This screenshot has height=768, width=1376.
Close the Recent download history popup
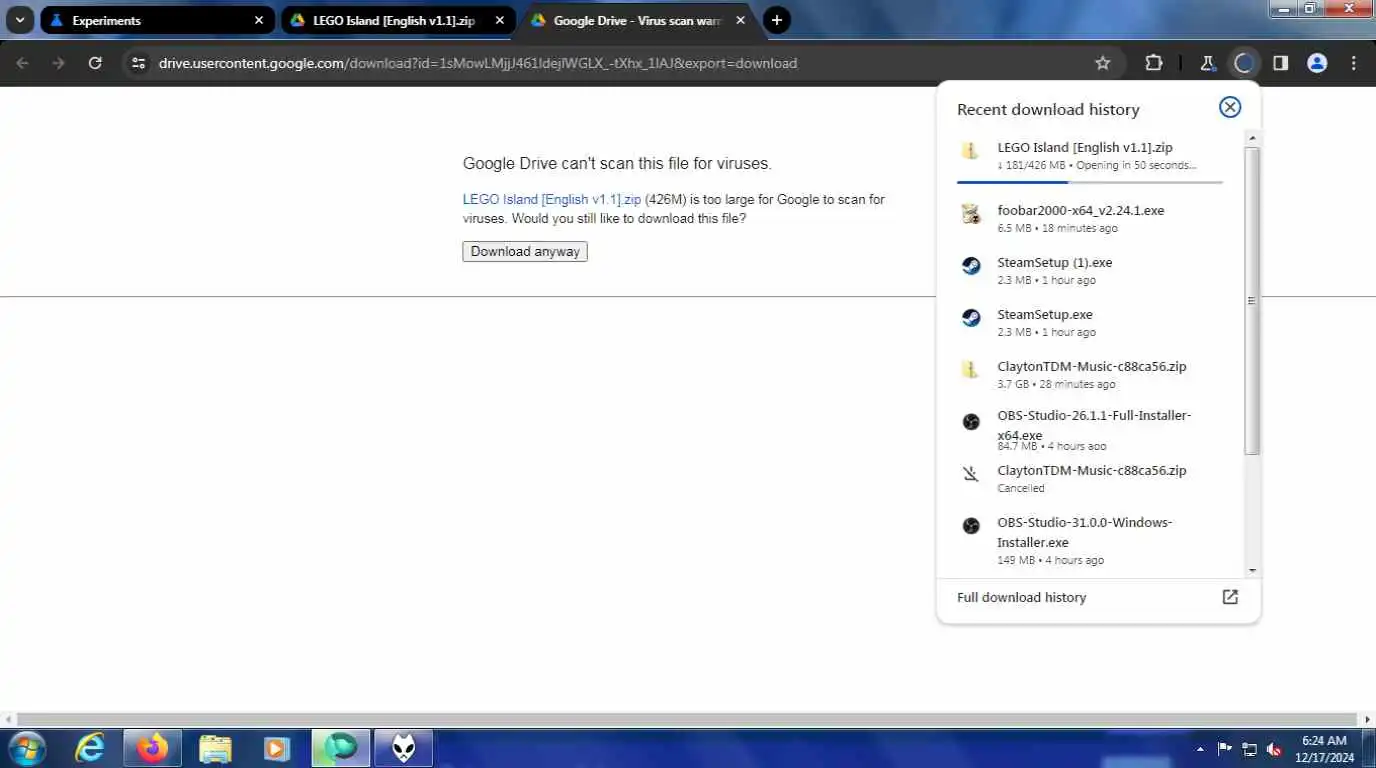pos(1230,108)
